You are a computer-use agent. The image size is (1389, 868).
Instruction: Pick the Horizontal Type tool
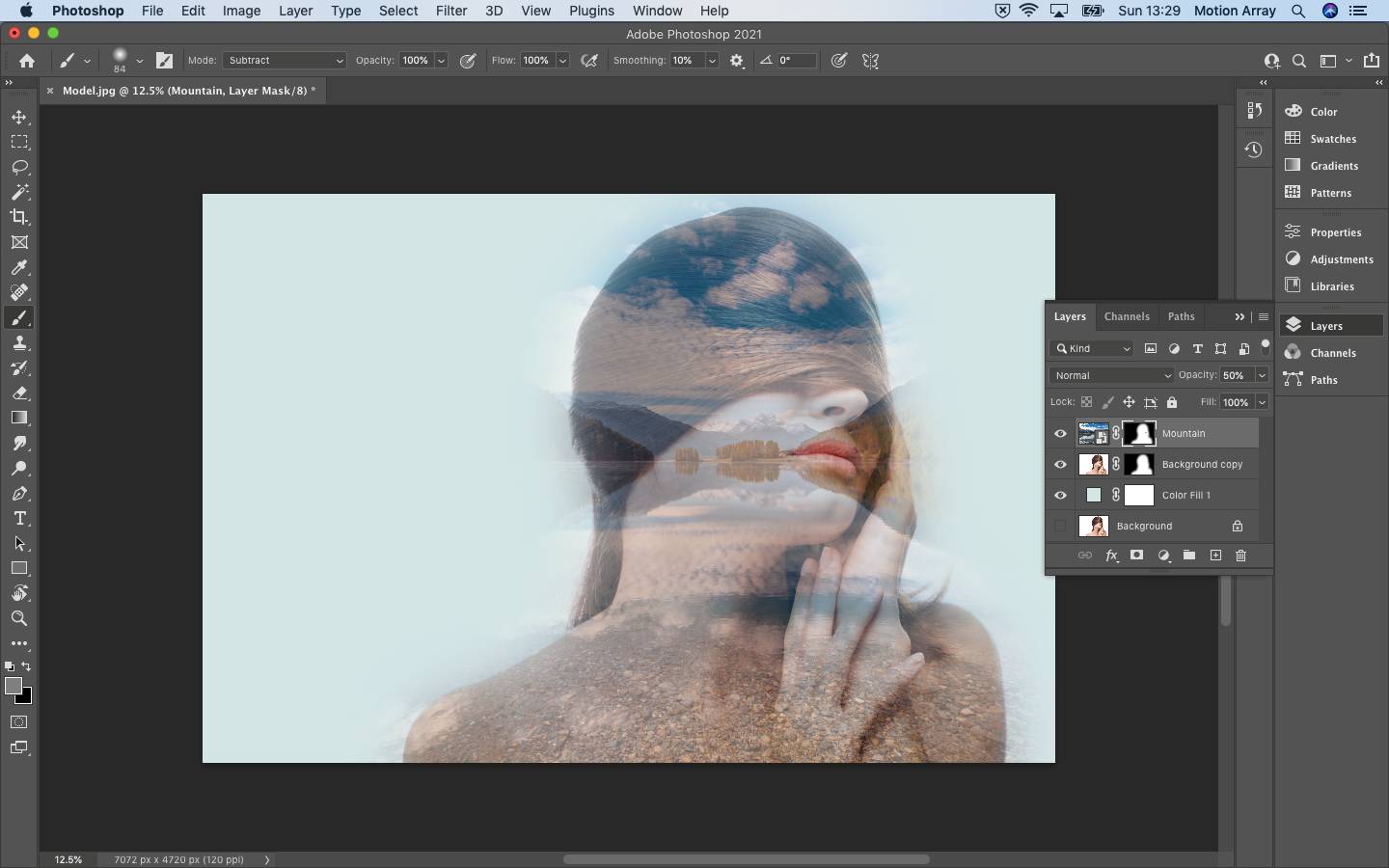(19, 518)
